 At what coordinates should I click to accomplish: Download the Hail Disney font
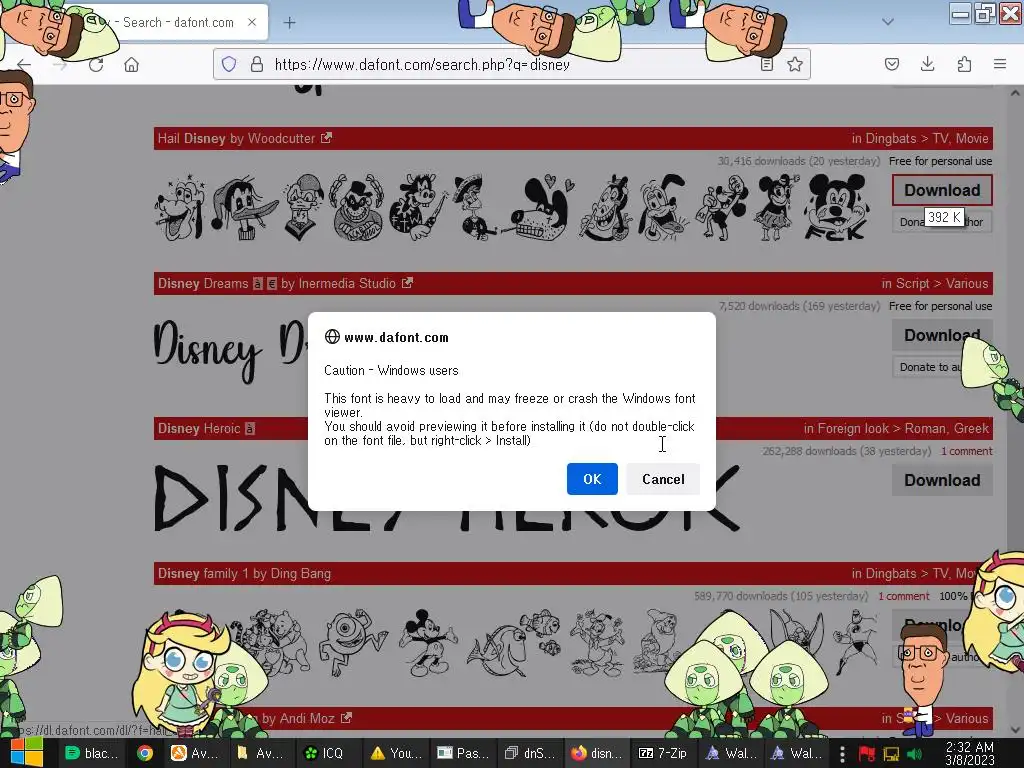click(942, 190)
